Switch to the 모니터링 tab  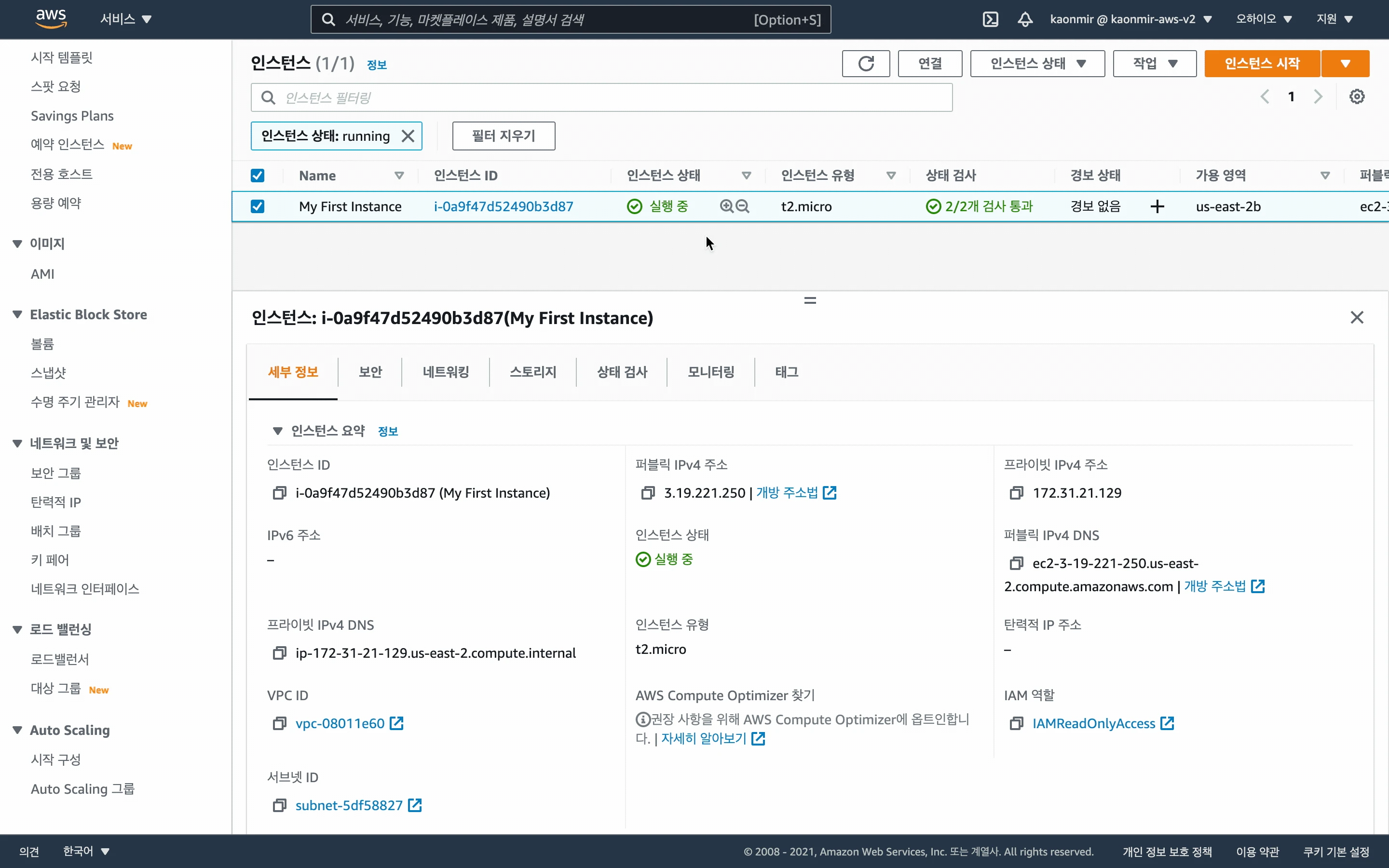[x=711, y=372]
